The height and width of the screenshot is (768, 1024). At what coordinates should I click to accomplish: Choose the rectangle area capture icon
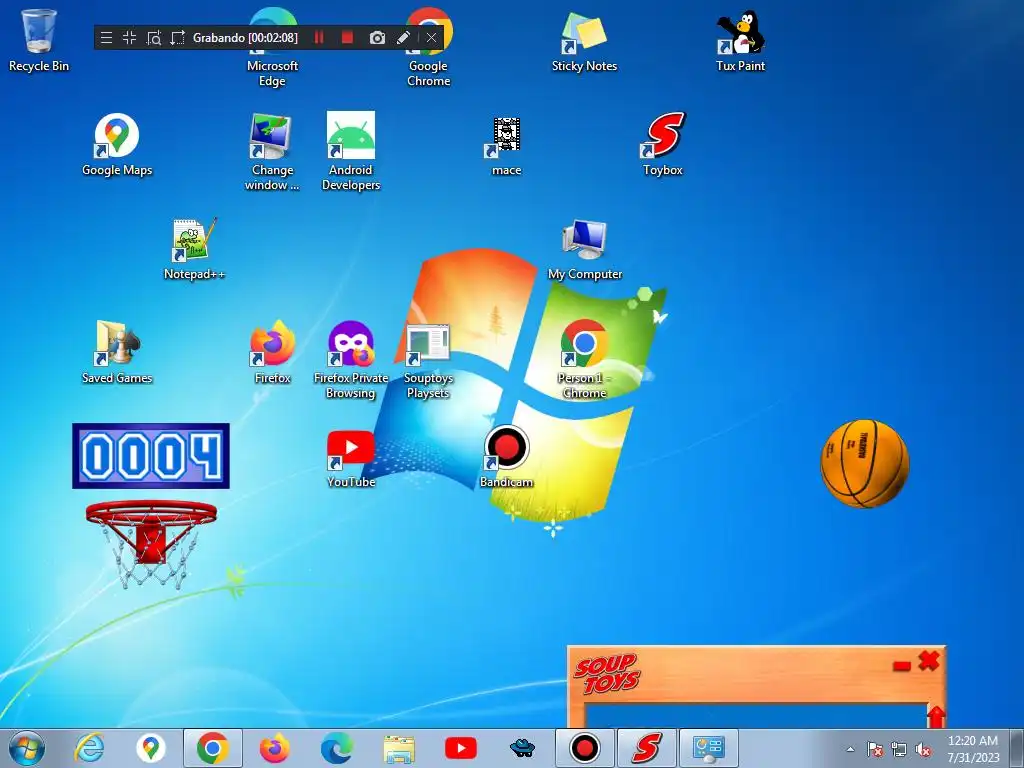click(177, 38)
